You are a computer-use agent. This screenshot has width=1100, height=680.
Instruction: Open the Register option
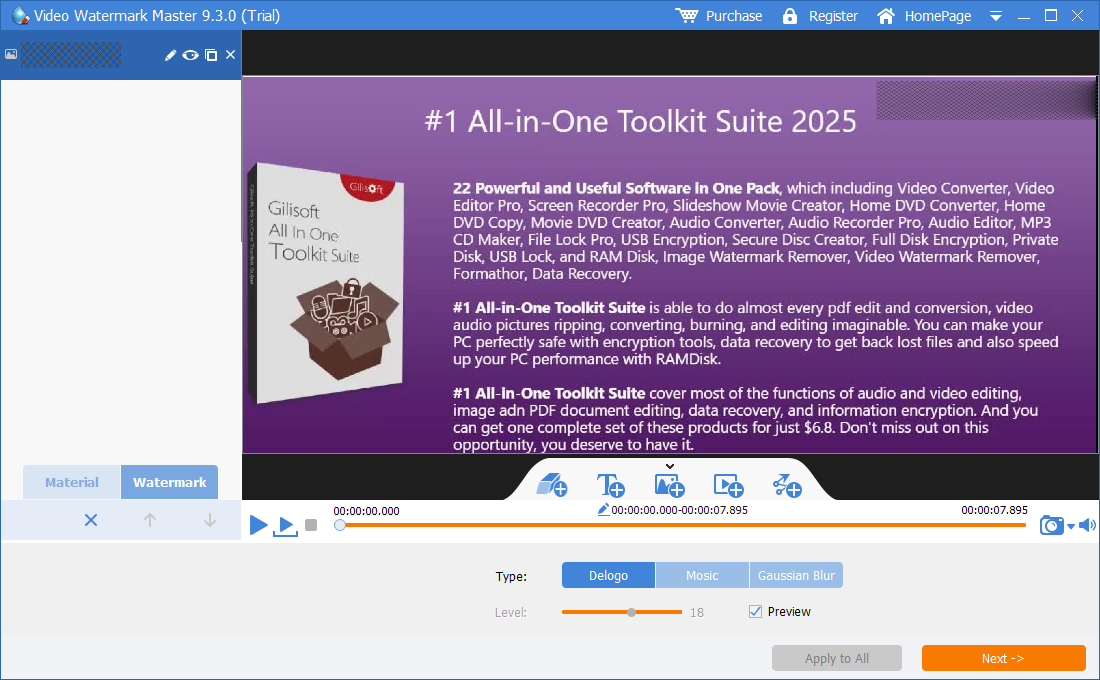(833, 15)
